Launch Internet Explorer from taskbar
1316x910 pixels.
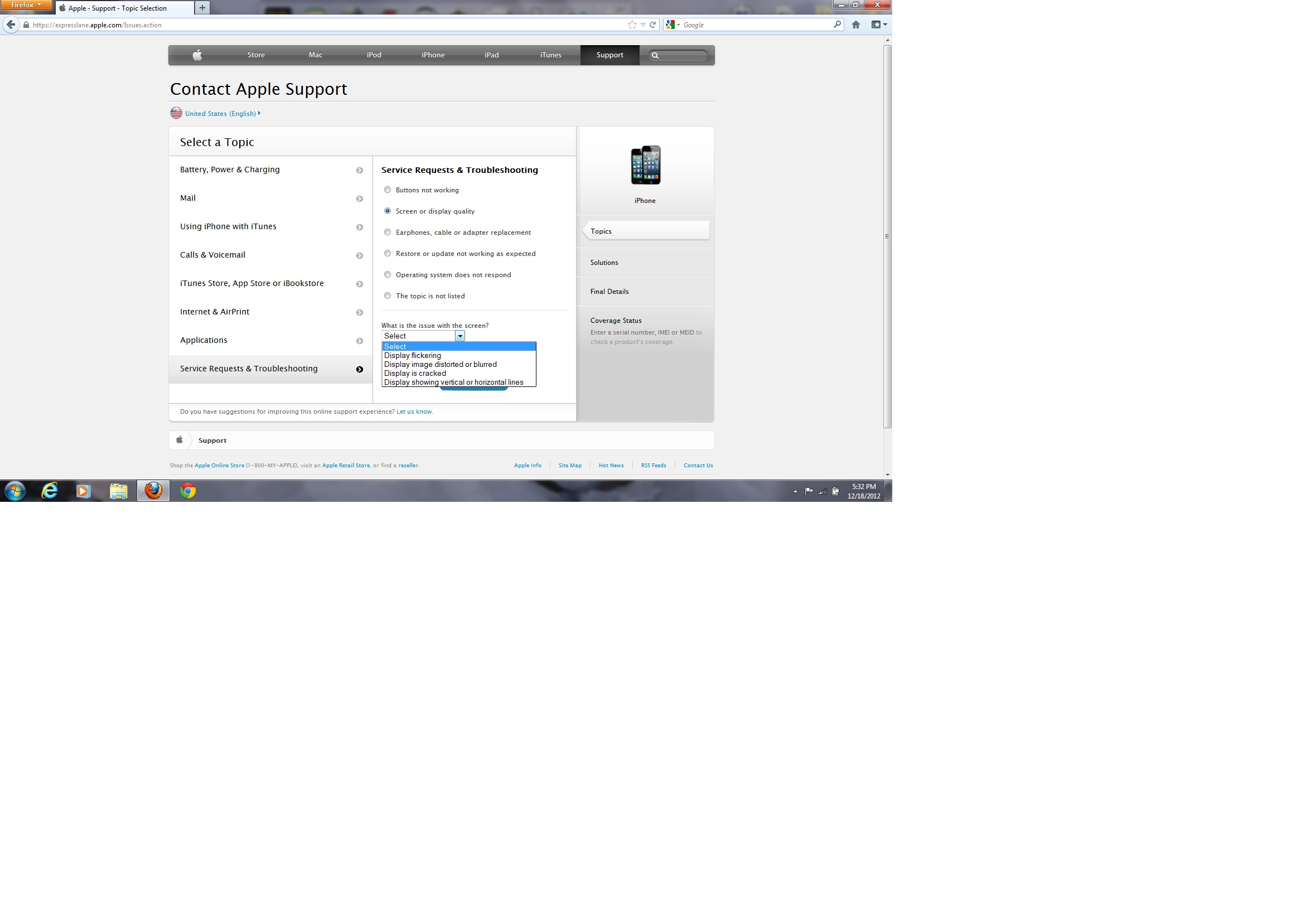50,491
